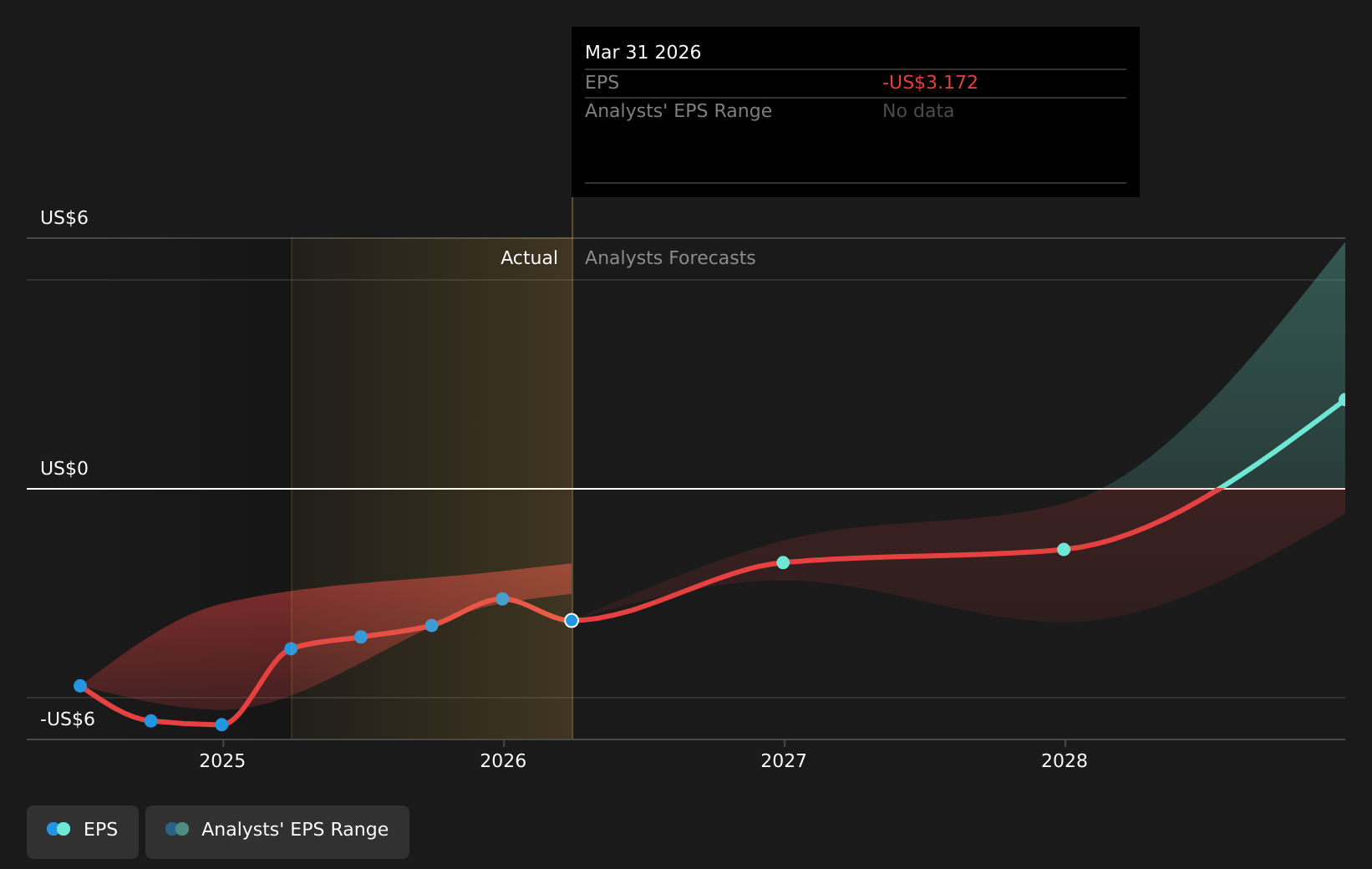Click the 2028 x-axis label
1372x869 pixels.
(x=1065, y=760)
